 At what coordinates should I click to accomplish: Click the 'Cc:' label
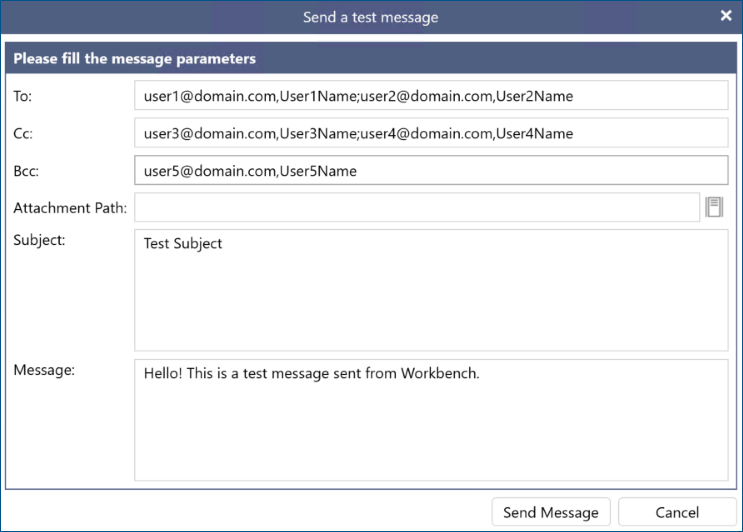[x=23, y=133]
